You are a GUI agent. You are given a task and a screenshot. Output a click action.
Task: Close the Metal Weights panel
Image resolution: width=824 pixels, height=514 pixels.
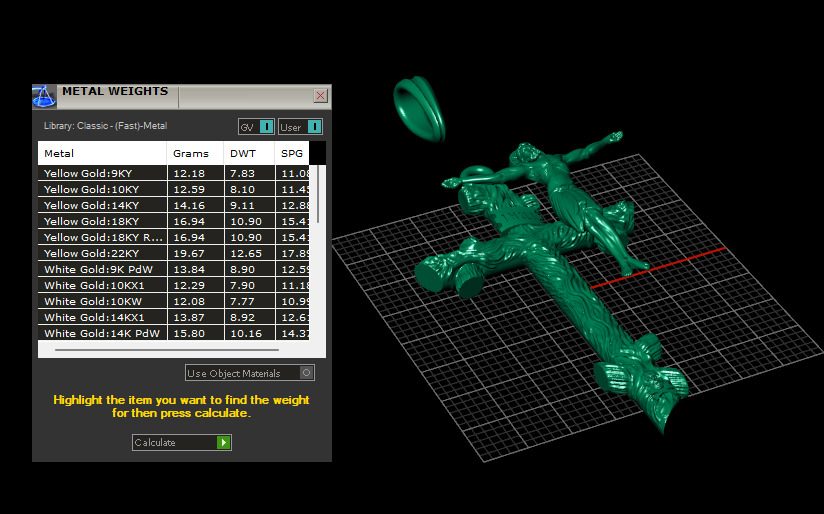321,96
